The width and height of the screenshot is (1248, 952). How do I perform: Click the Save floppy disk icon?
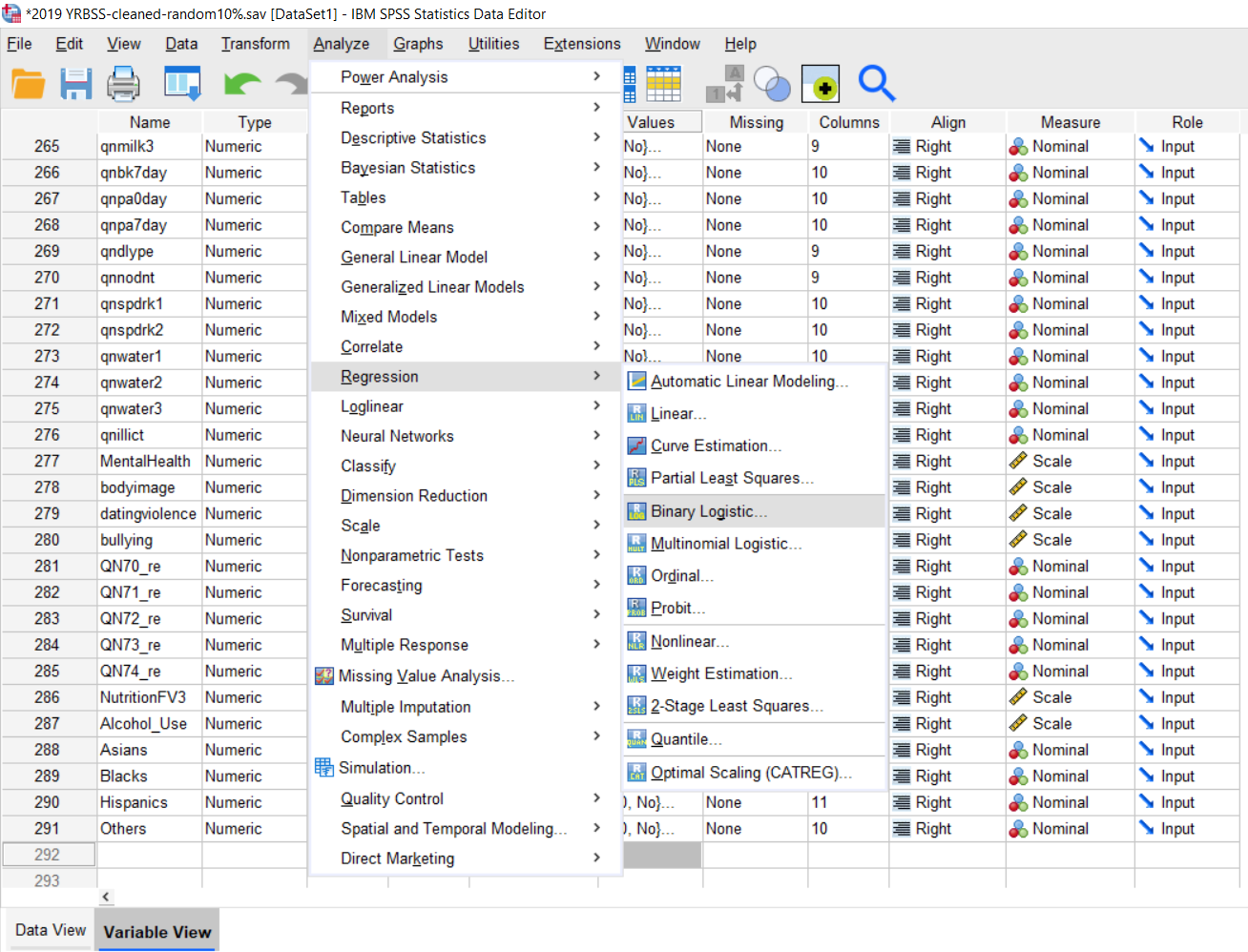[76, 84]
